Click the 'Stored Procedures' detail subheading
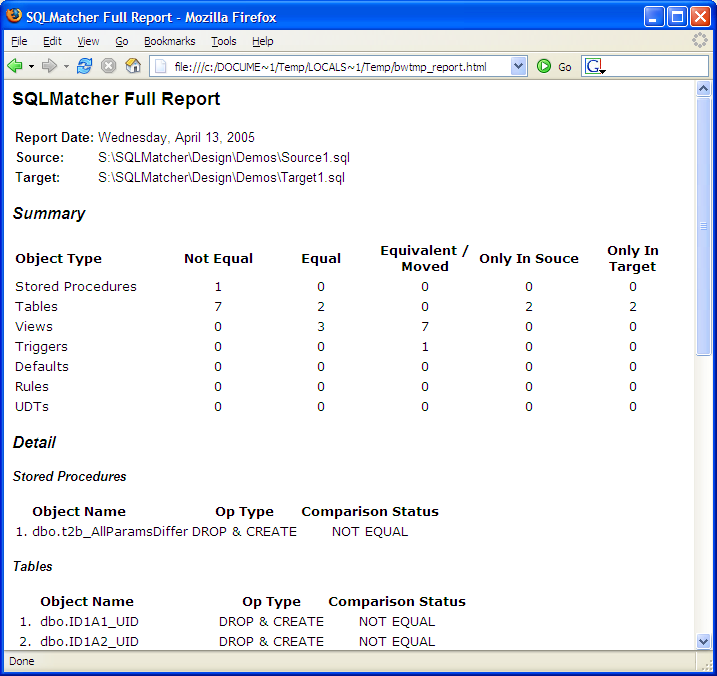 coord(70,477)
